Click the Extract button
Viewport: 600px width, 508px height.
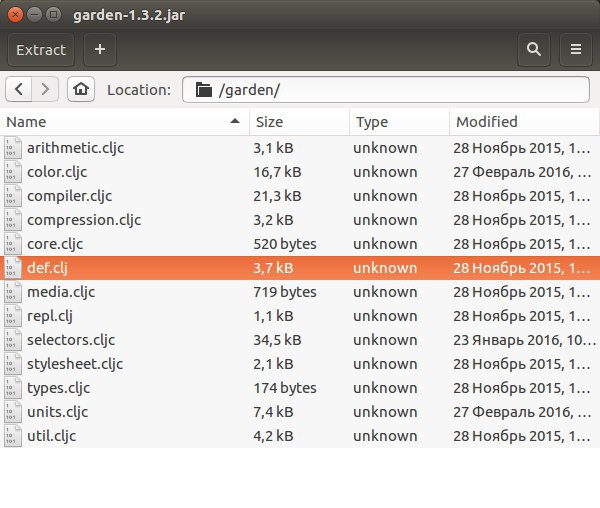41,50
